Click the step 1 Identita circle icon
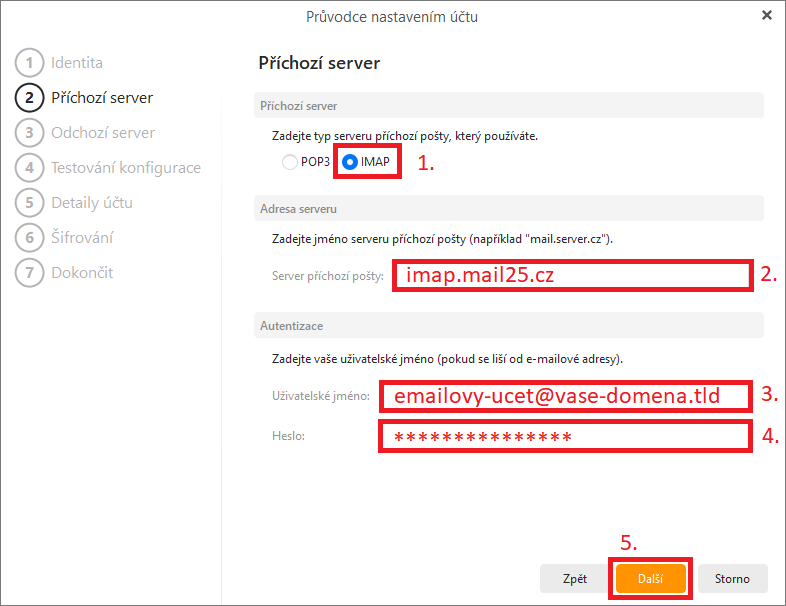 pos(30,63)
